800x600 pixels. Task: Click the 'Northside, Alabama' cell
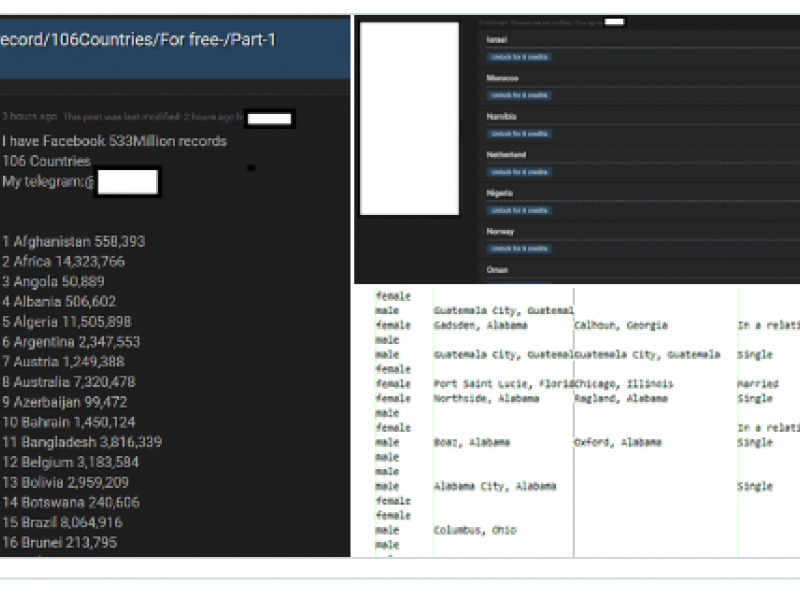tap(486, 399)
